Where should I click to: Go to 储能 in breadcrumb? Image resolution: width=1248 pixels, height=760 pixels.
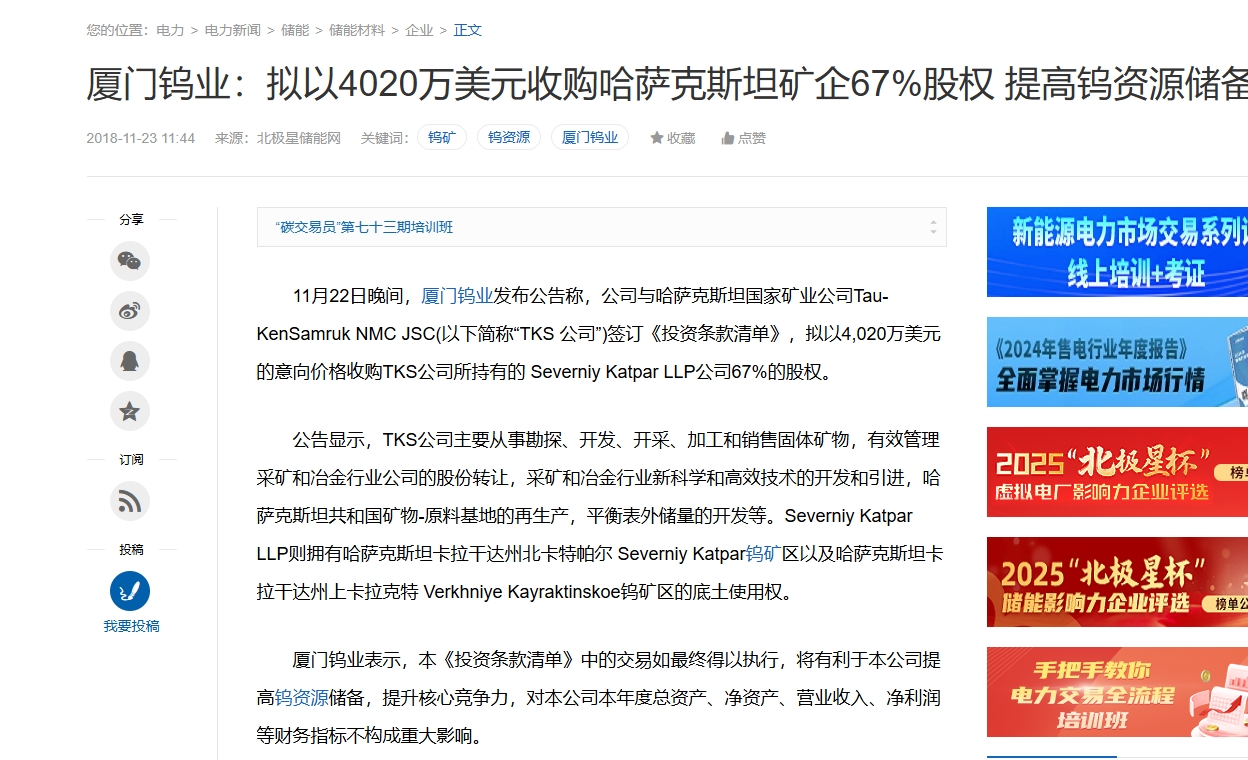(295, 30)
